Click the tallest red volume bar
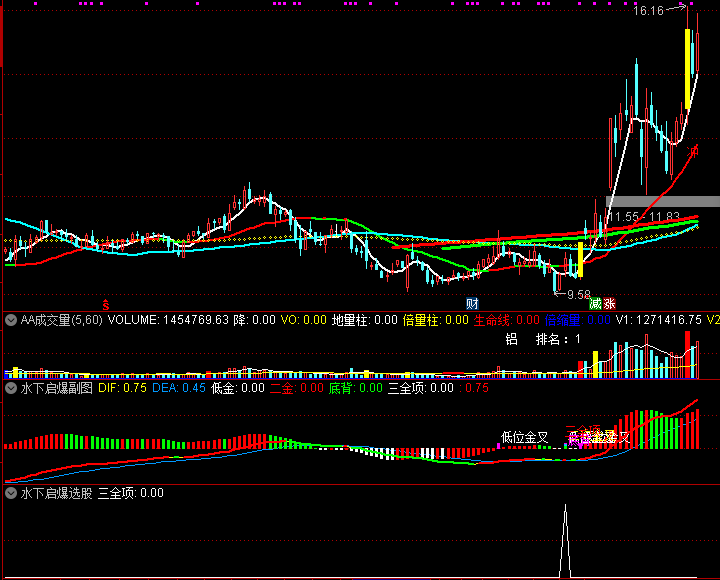 click(687, 355)
